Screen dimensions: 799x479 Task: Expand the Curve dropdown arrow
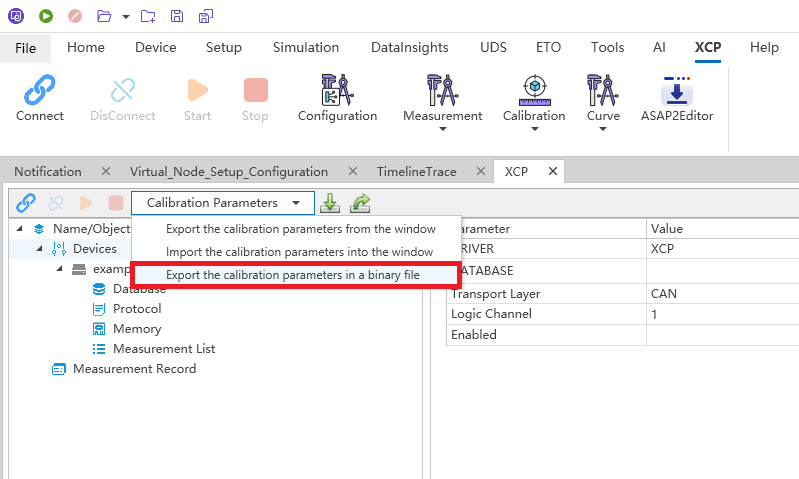coord(603,129)
